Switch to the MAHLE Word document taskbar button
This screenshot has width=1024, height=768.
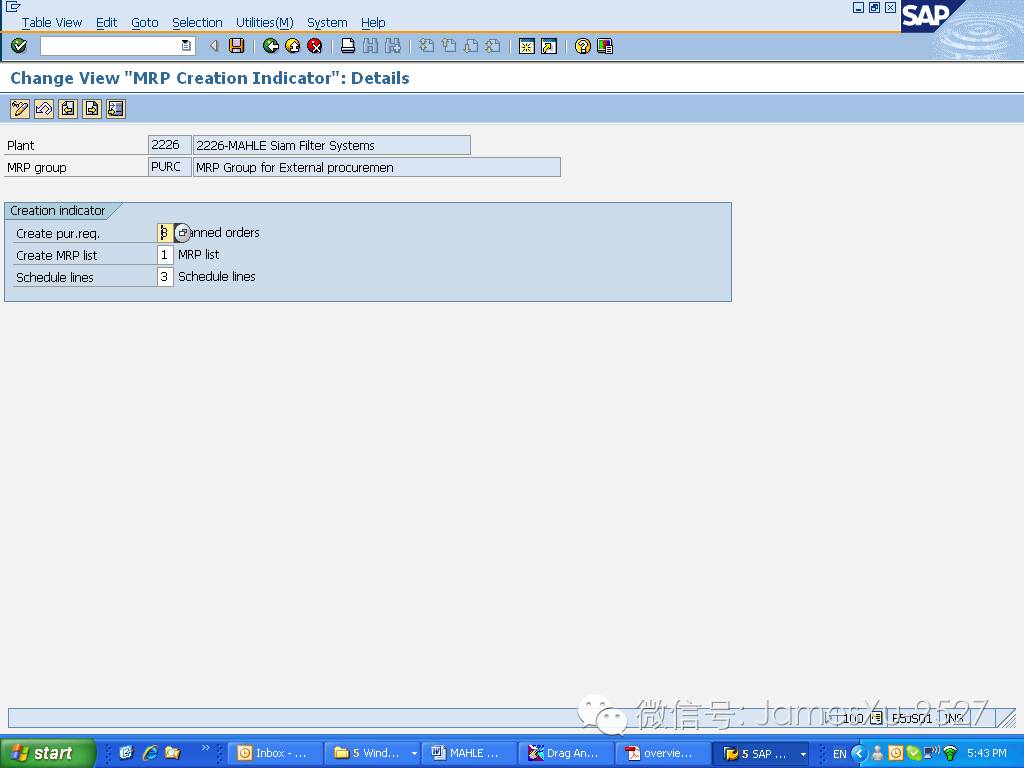click(x=470, y=754)
